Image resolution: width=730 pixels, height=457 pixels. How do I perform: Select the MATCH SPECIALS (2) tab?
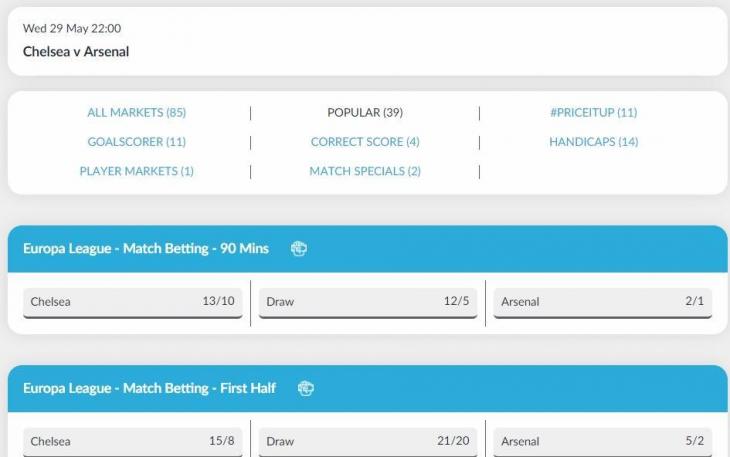tap(365, 171)
